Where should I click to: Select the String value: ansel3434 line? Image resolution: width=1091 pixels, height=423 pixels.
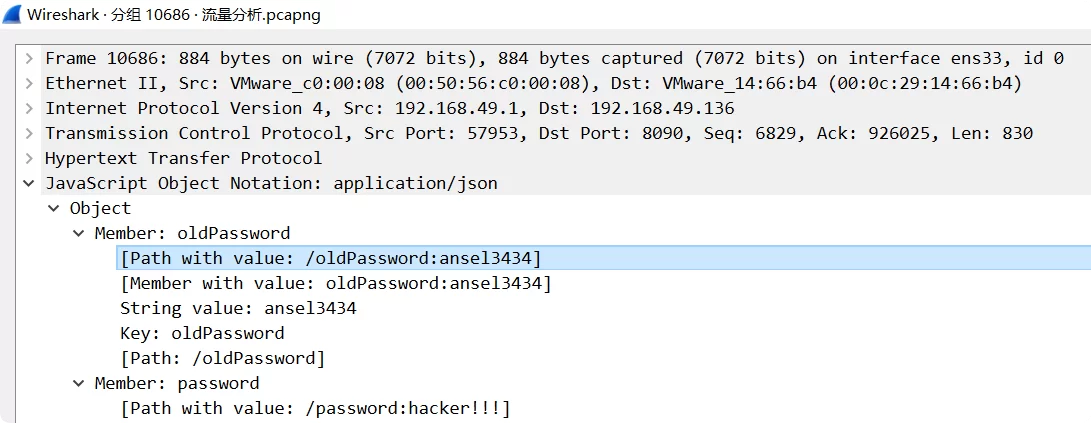pos(238,309)
